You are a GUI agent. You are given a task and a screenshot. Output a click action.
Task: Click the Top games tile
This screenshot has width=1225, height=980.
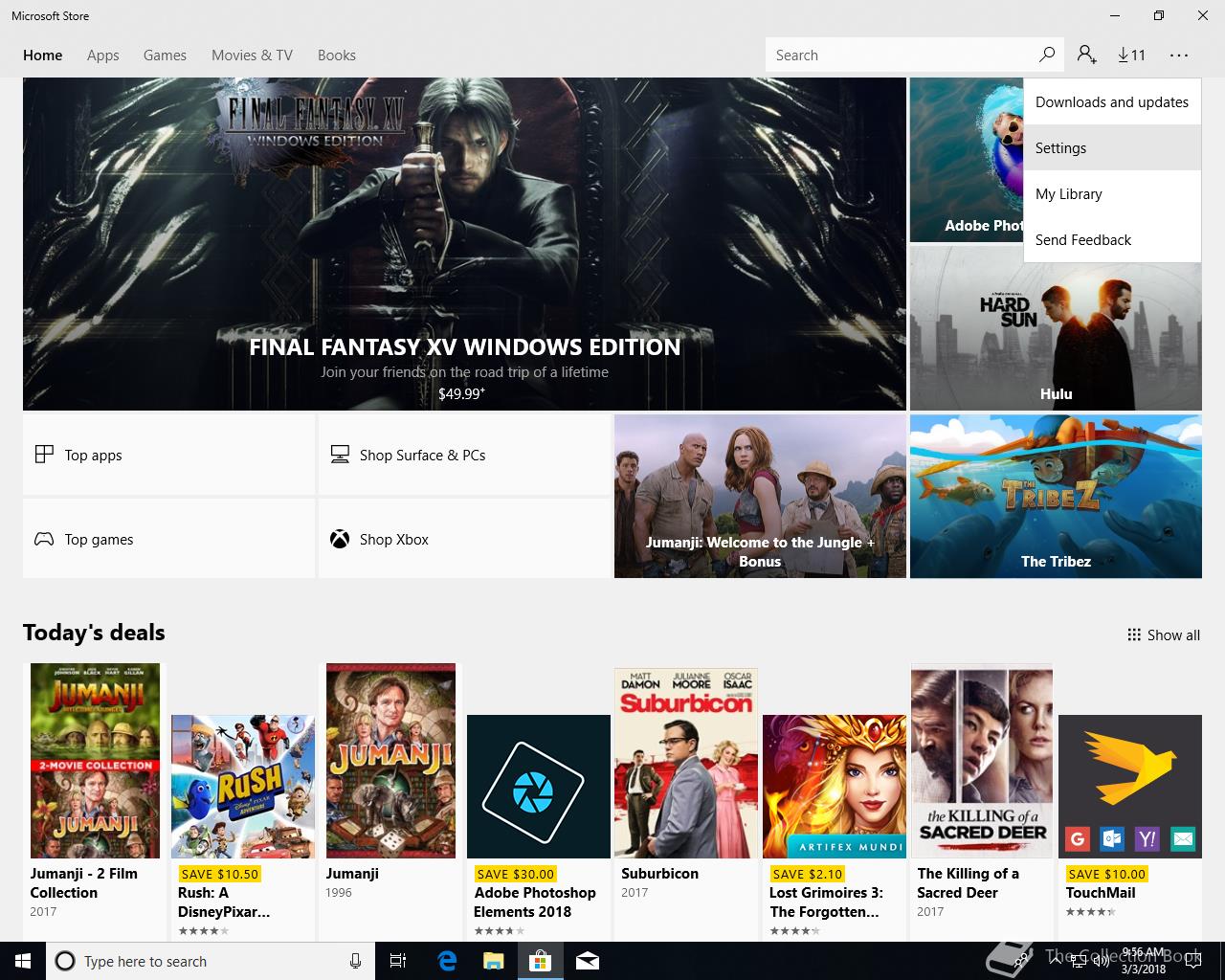[168, 539]
